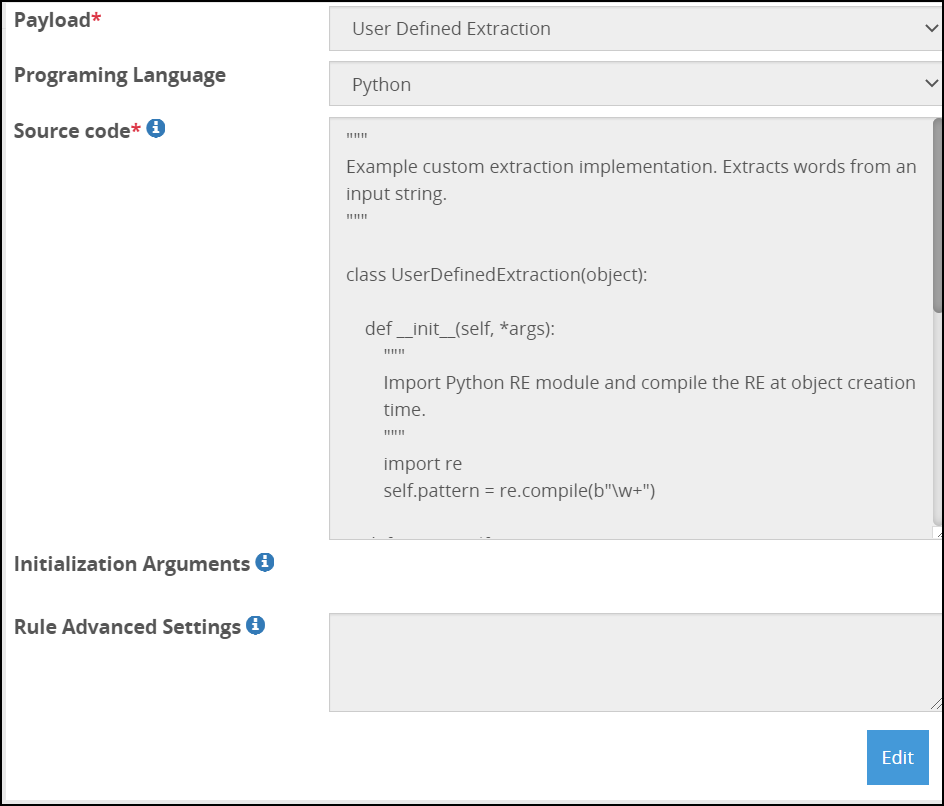The width and height of the screenshot is (944, 806).
Task: Click the Source code info icon
Action: click(x=156, y=128)
